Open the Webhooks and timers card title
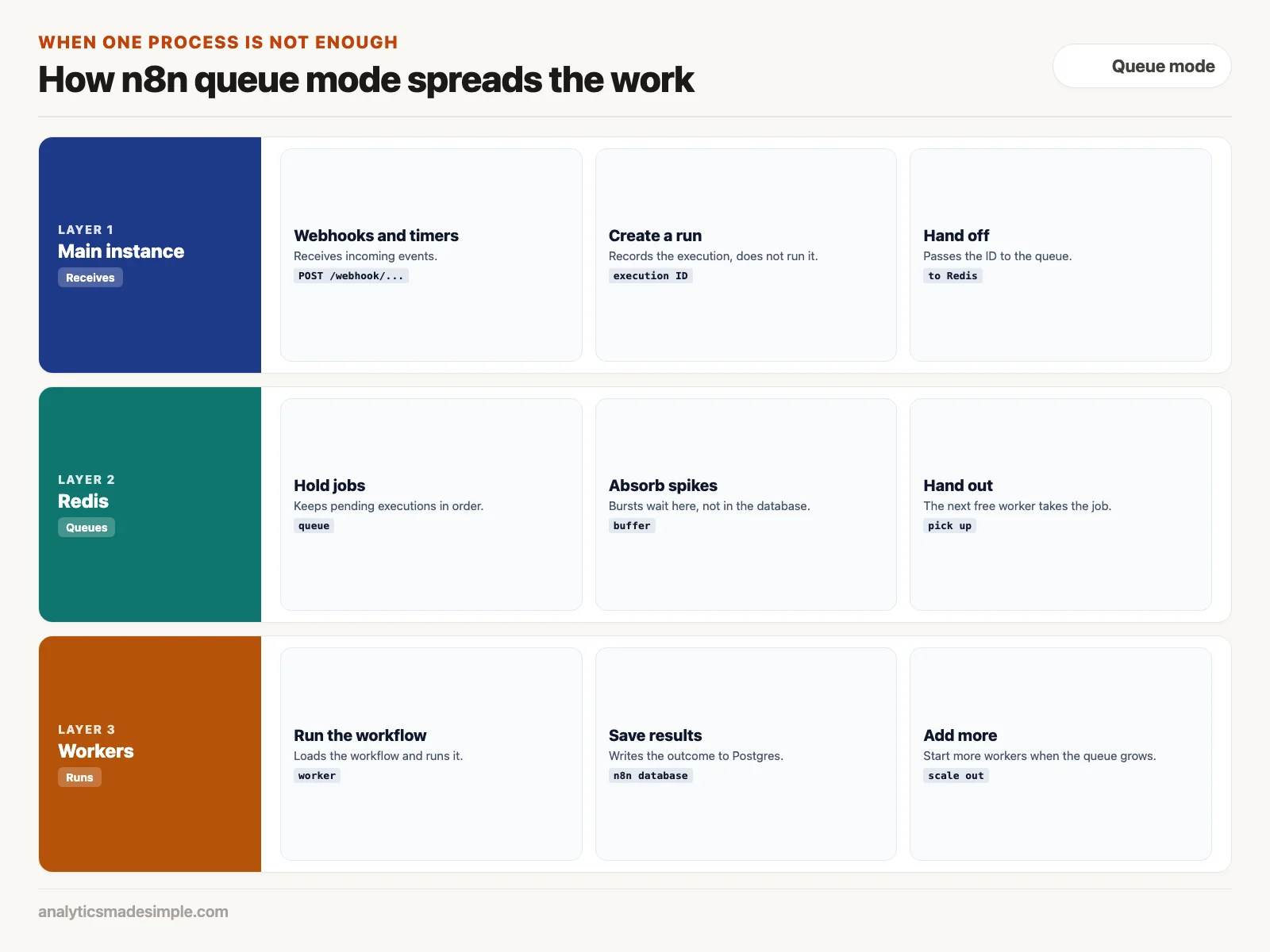This screenshot has width=1270, height=952. [x=376, y=236]
